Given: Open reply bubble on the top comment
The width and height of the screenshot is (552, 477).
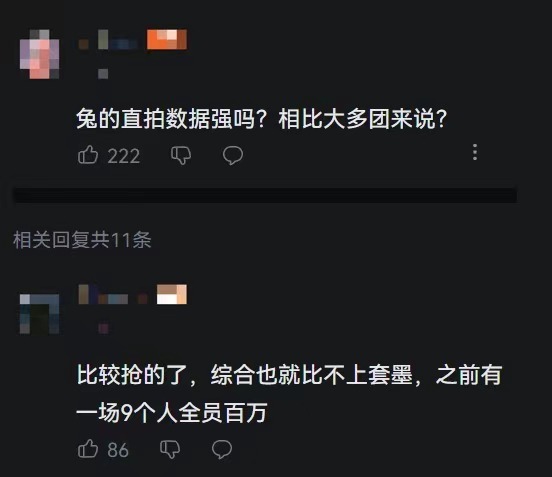Looking at the screenshot, I should click(x=233, y=155).
